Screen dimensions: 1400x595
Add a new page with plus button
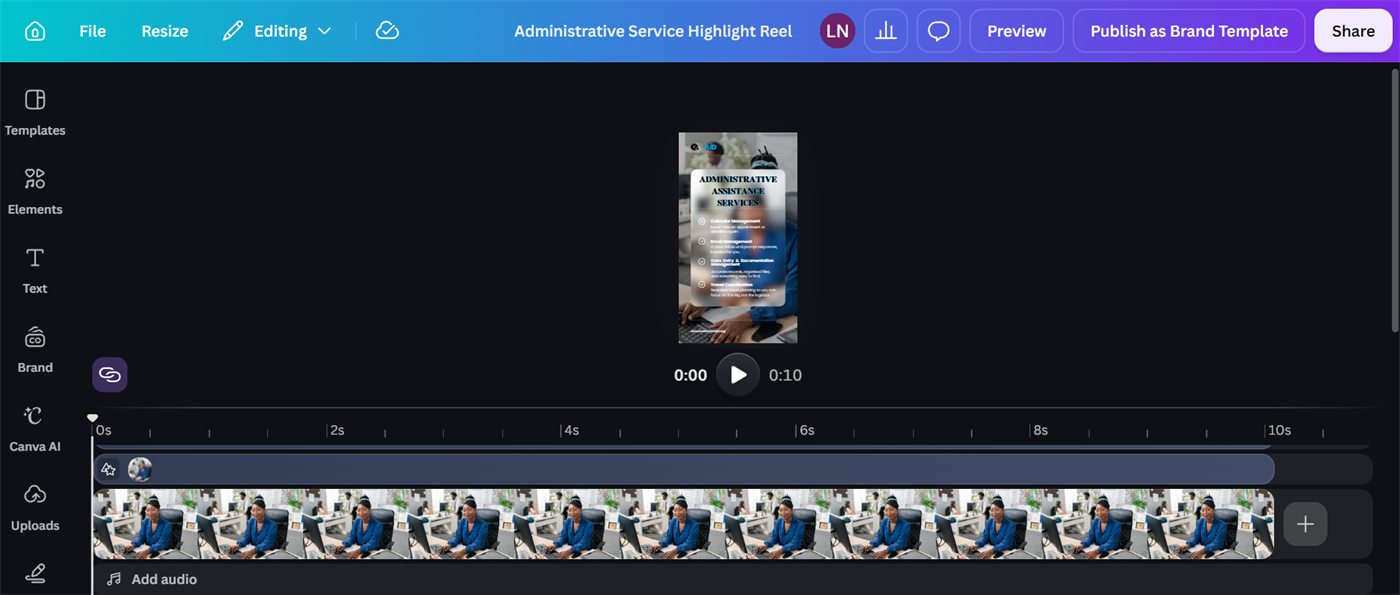pos(1305,524)
